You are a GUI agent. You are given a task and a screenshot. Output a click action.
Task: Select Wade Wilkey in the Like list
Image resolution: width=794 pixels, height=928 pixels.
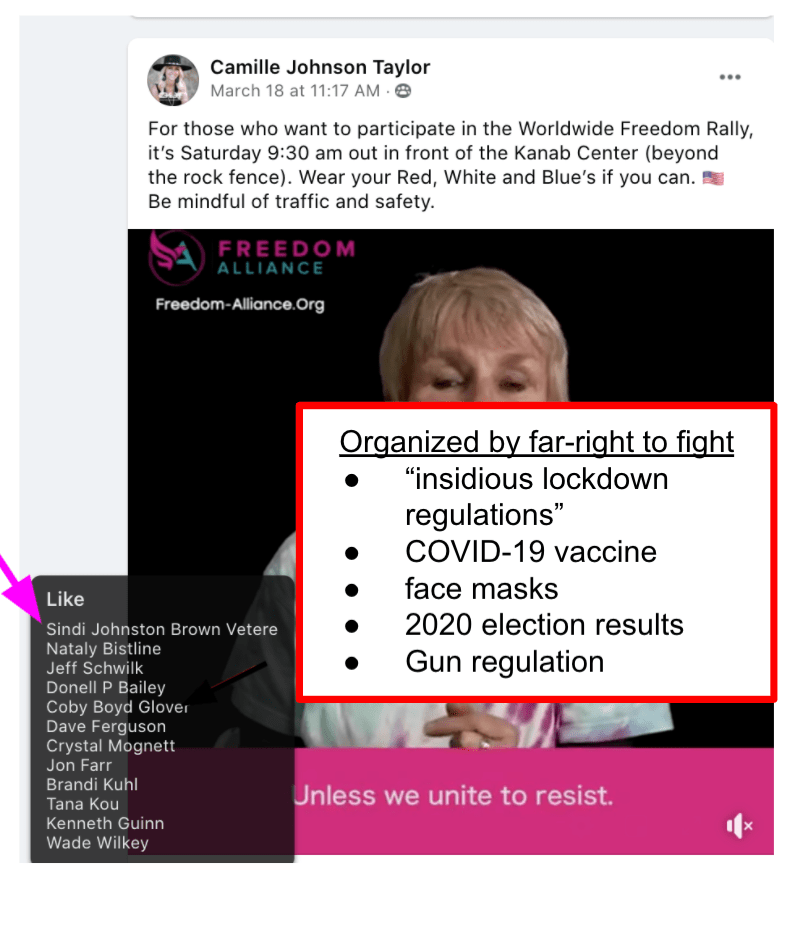[x=98, y=843]
